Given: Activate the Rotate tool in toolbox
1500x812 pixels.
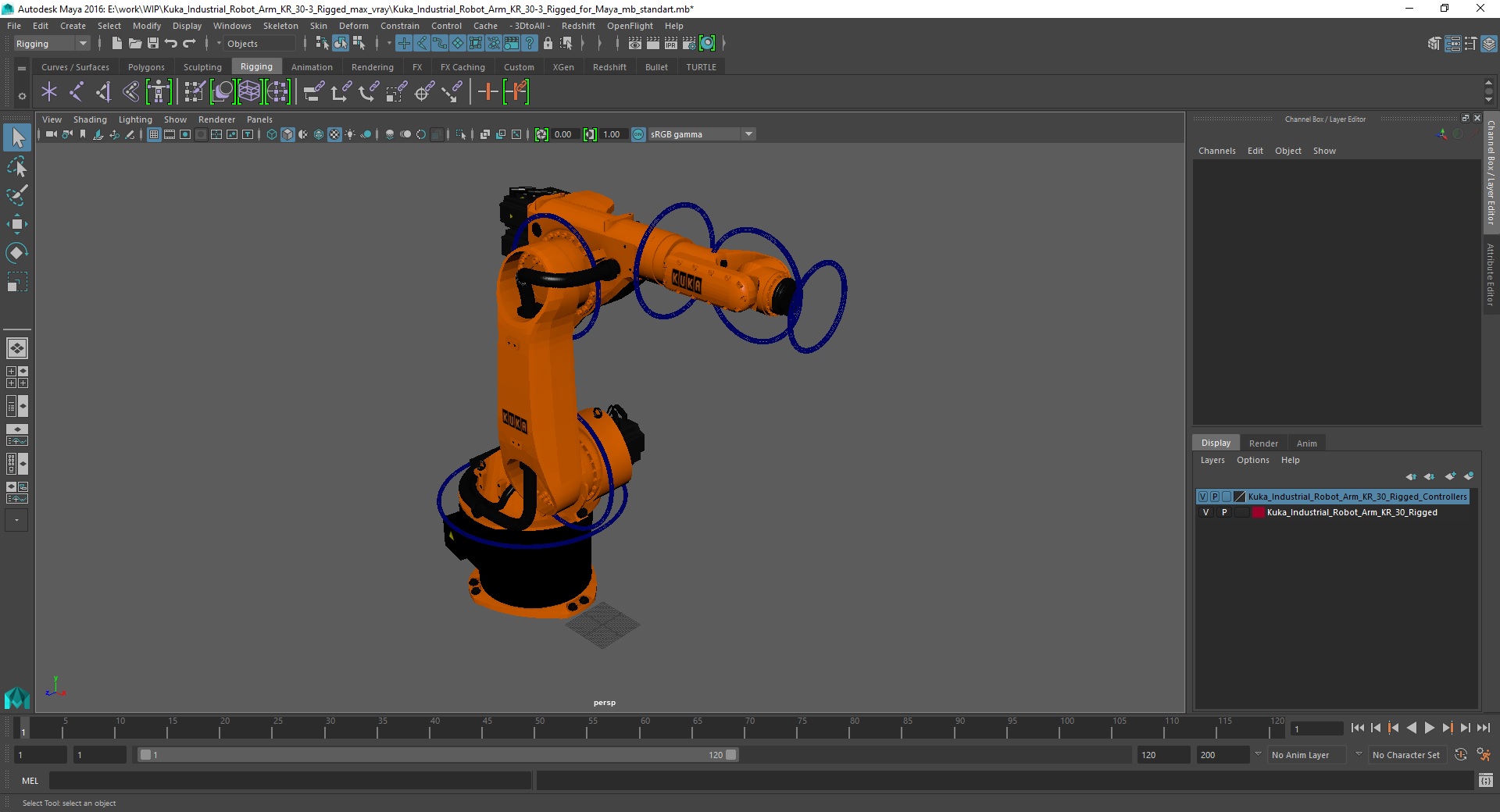Looking at the screenshot, I should (17, 253).
